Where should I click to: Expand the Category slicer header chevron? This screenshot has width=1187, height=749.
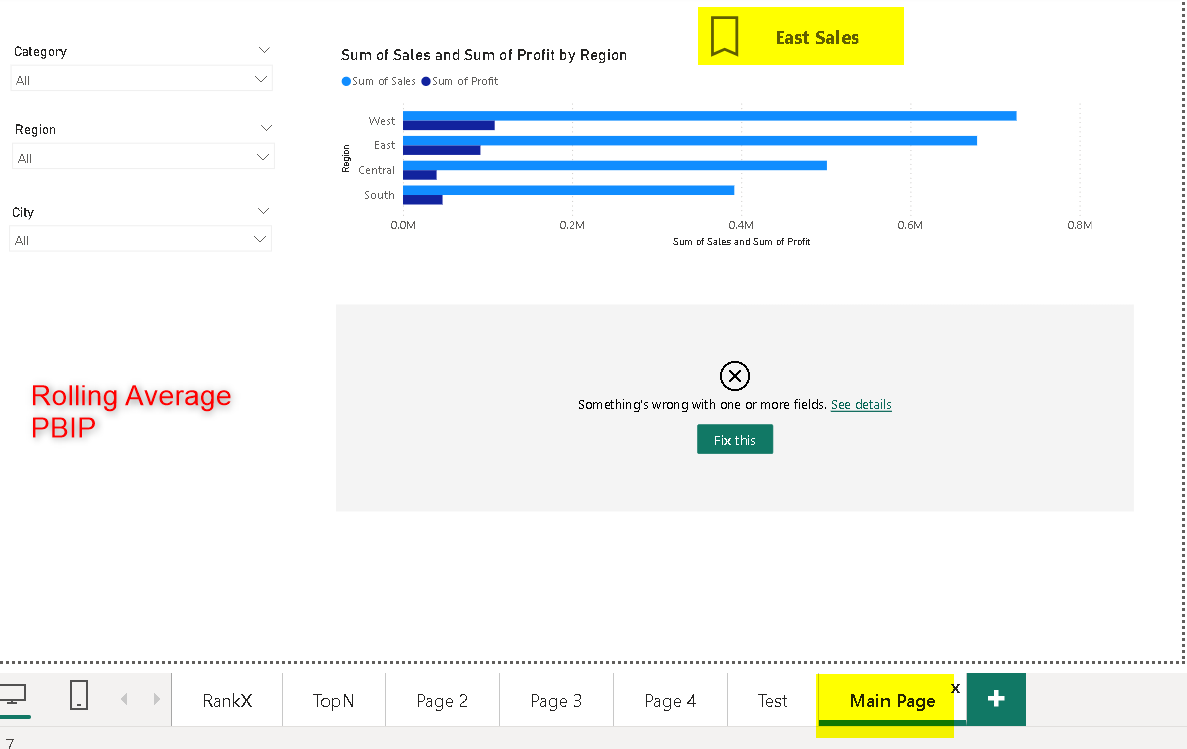264,50
